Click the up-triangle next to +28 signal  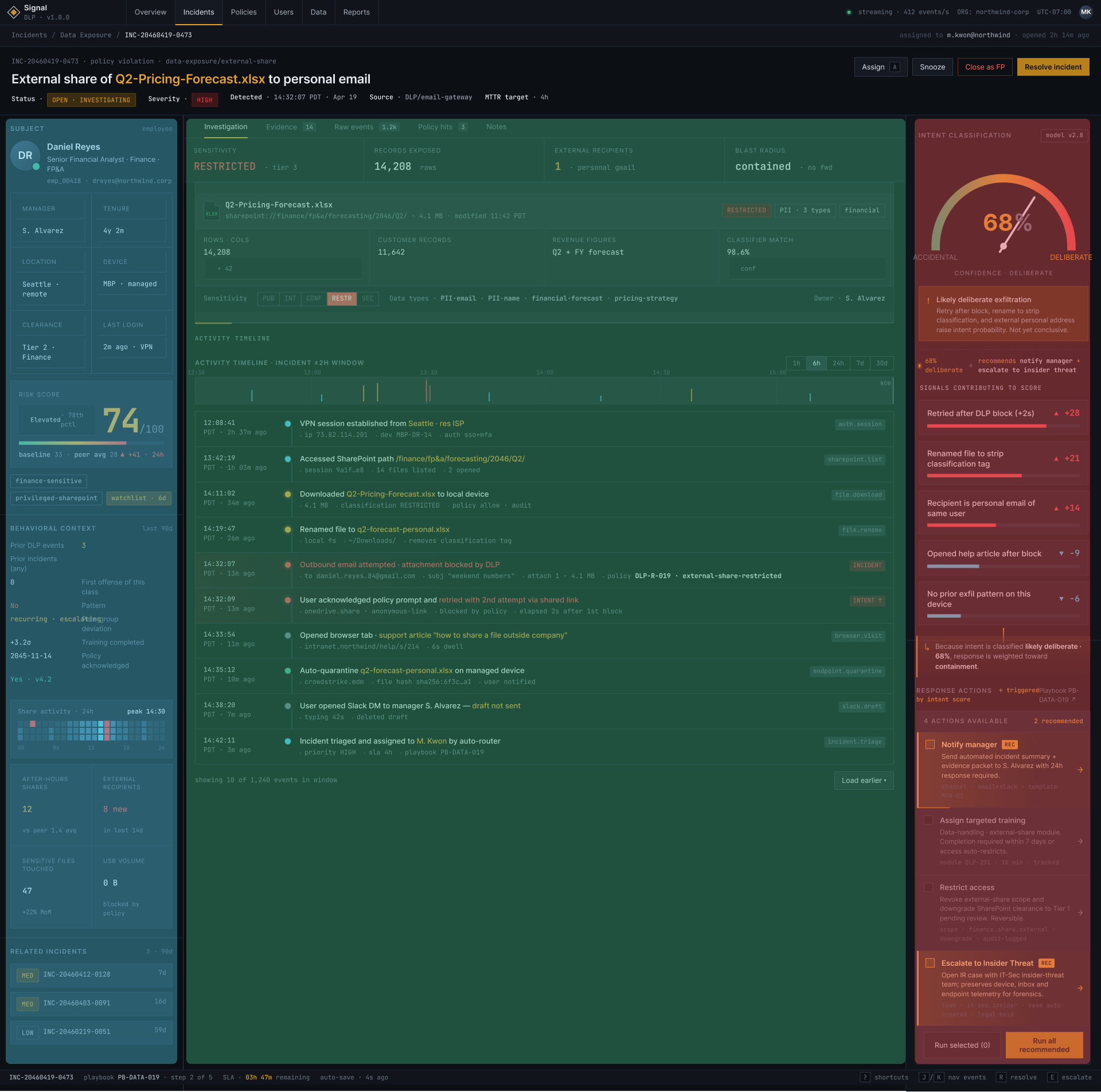1056,414
